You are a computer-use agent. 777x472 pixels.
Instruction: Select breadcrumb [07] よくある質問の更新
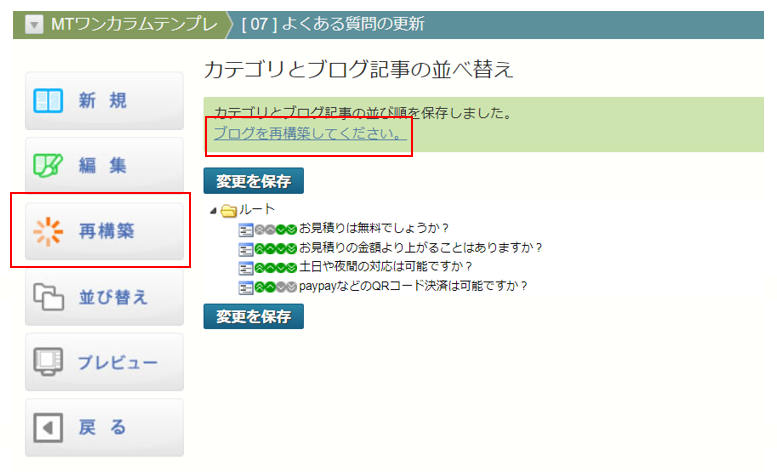(x=333, y=24)
